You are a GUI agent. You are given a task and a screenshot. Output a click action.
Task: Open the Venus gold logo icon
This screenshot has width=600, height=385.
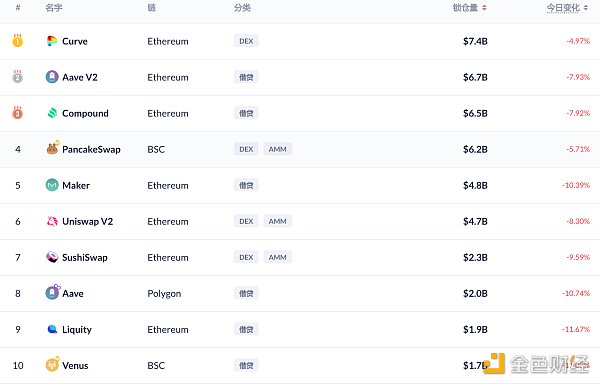(53, 364)
